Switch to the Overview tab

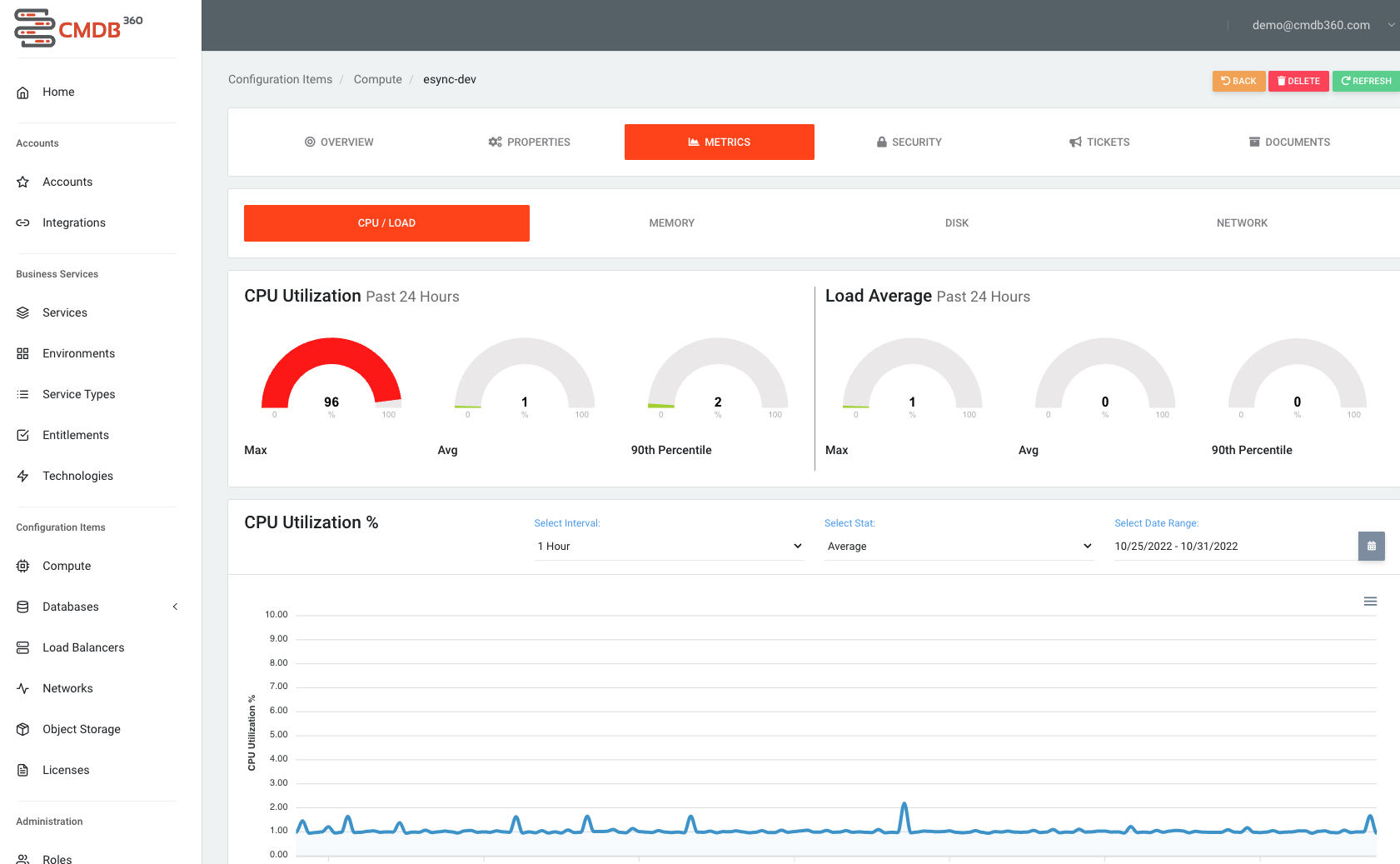point(339,142)
